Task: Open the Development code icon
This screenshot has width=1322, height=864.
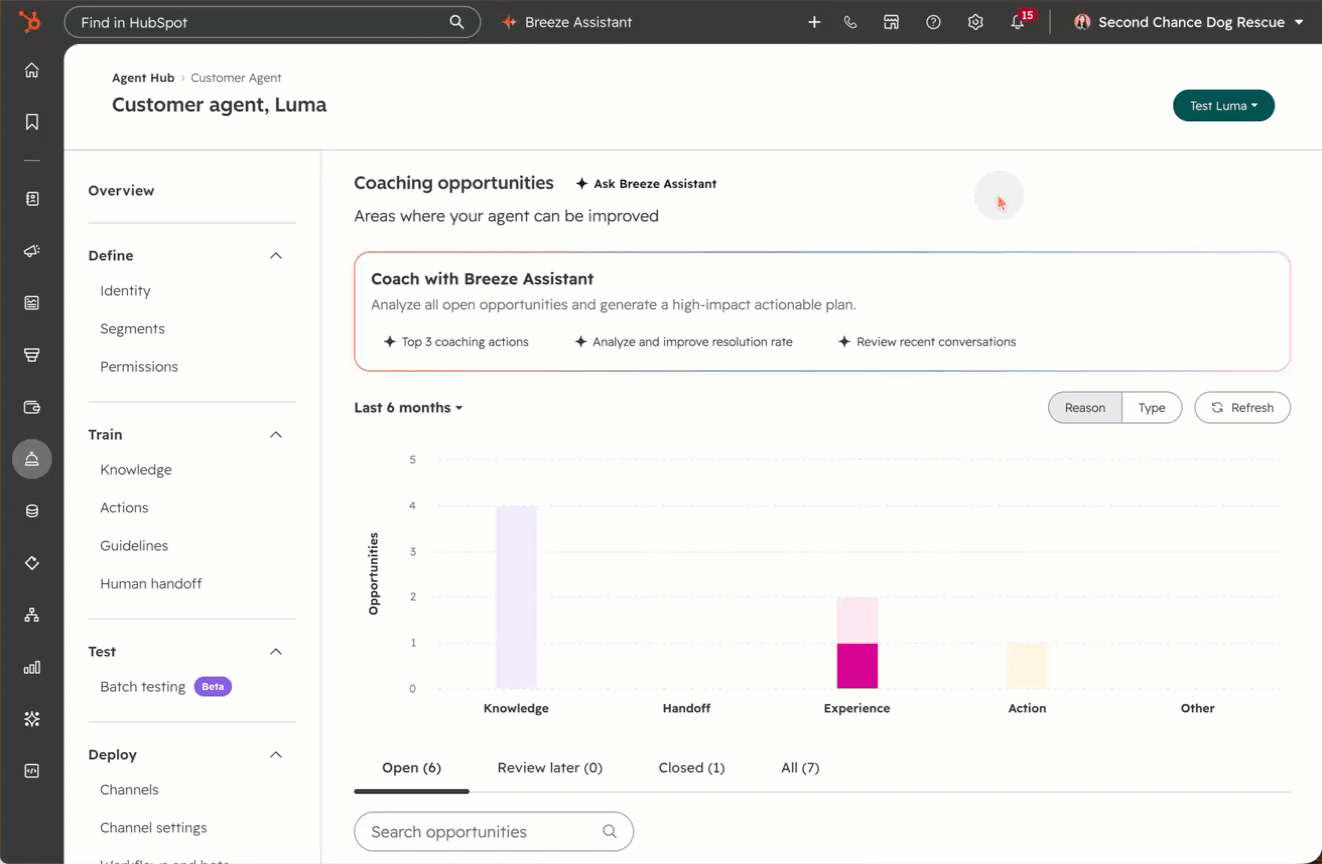Action: 32,771
